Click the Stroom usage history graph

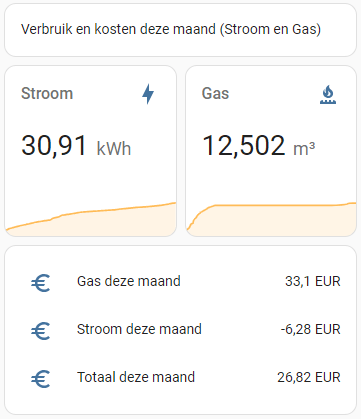(91, 219)
